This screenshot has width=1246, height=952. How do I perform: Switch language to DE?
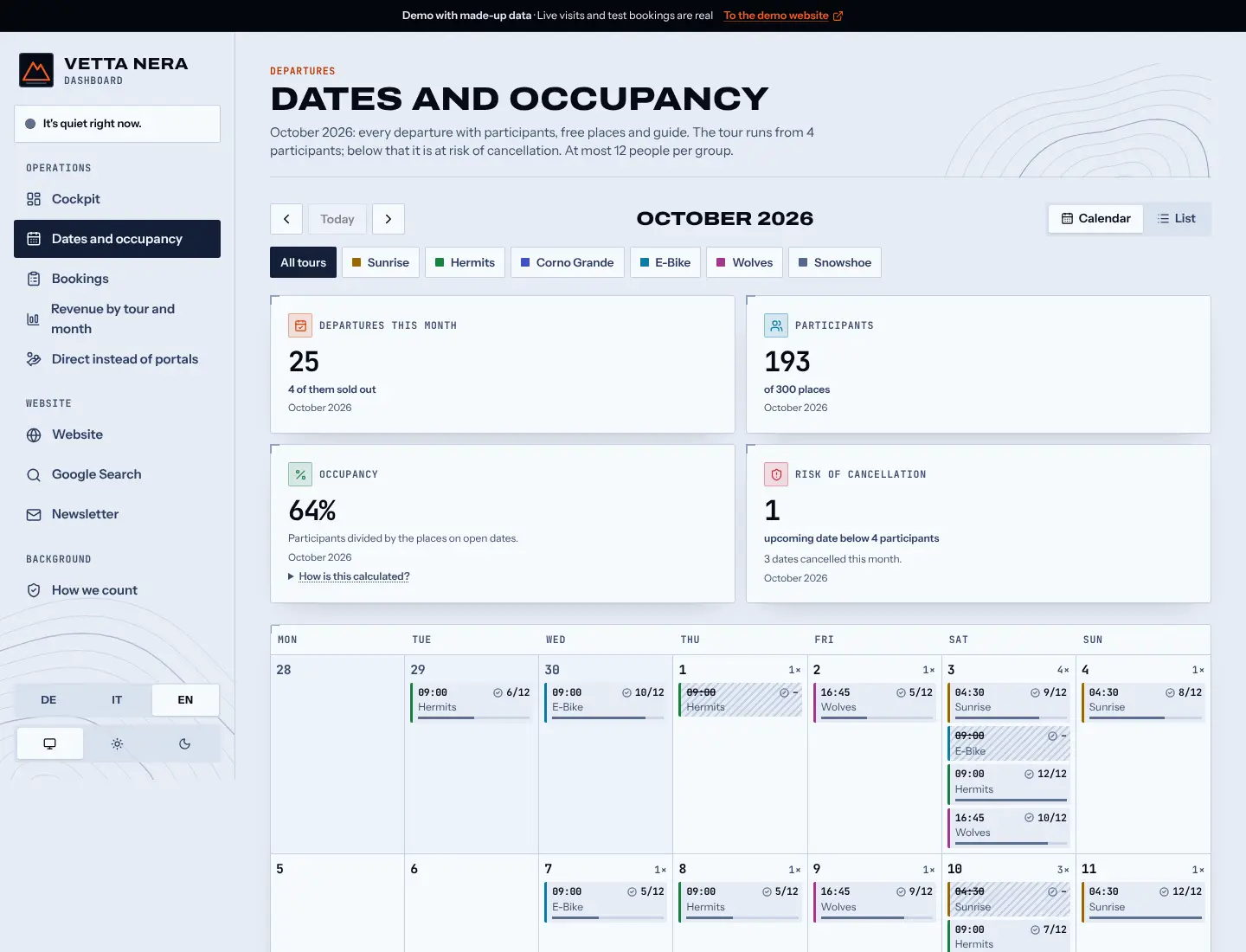(x=48, y=700)
